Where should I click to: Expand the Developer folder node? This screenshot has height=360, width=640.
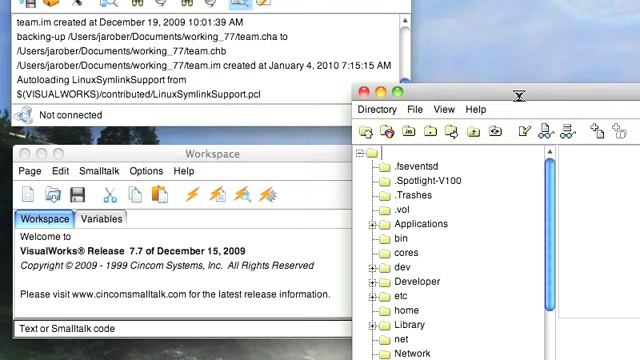(x=372, y=282)
